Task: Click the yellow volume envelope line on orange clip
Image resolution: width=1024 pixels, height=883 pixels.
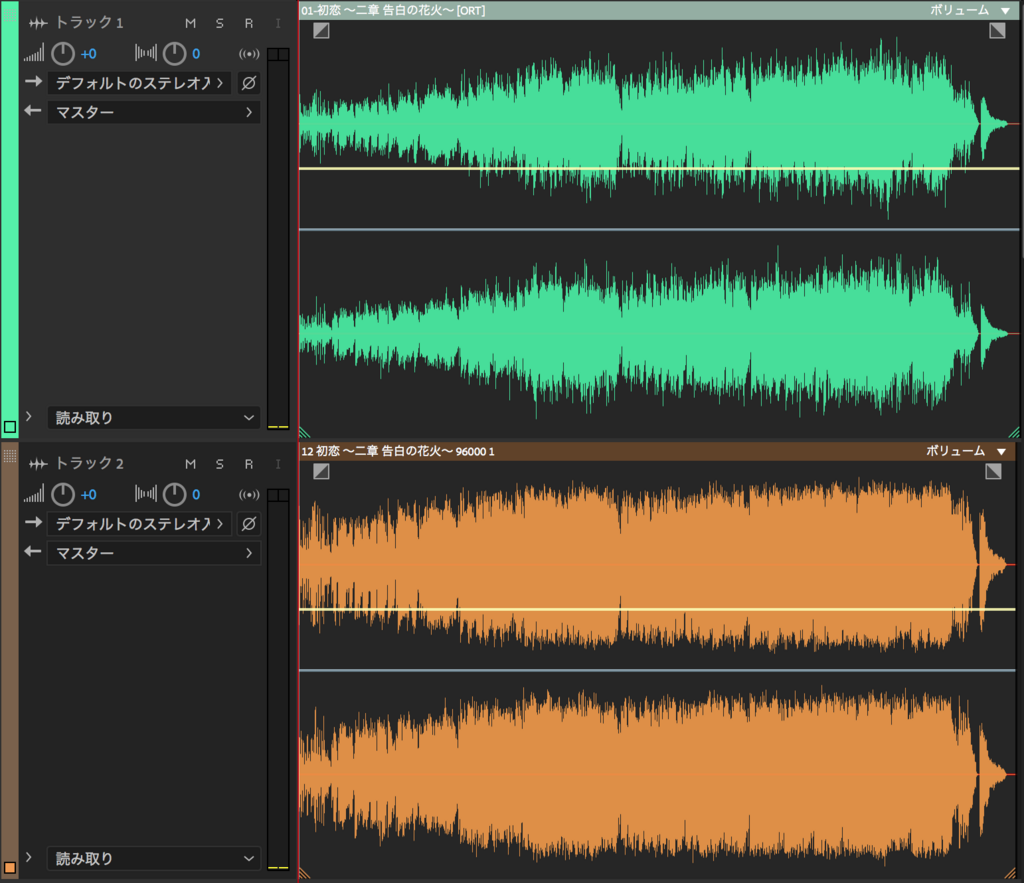Action: [658, 609]
